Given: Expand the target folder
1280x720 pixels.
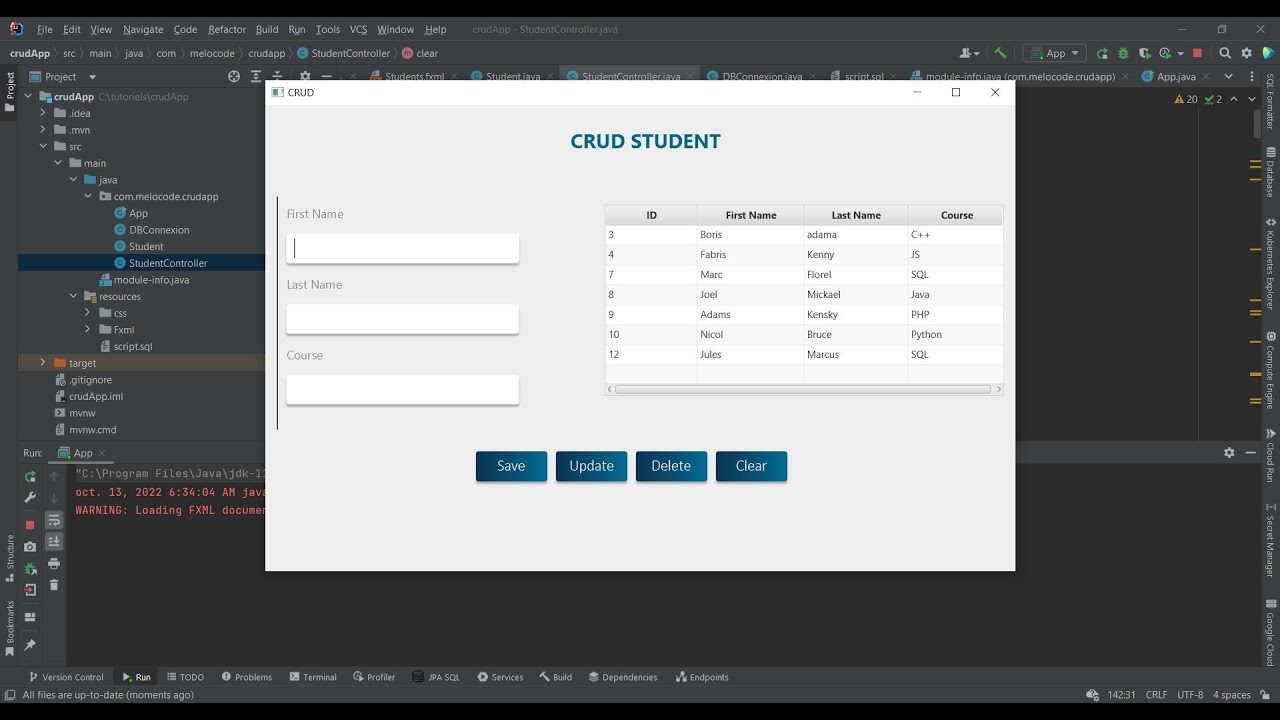Looking at the screenshot, I should 43,363.
